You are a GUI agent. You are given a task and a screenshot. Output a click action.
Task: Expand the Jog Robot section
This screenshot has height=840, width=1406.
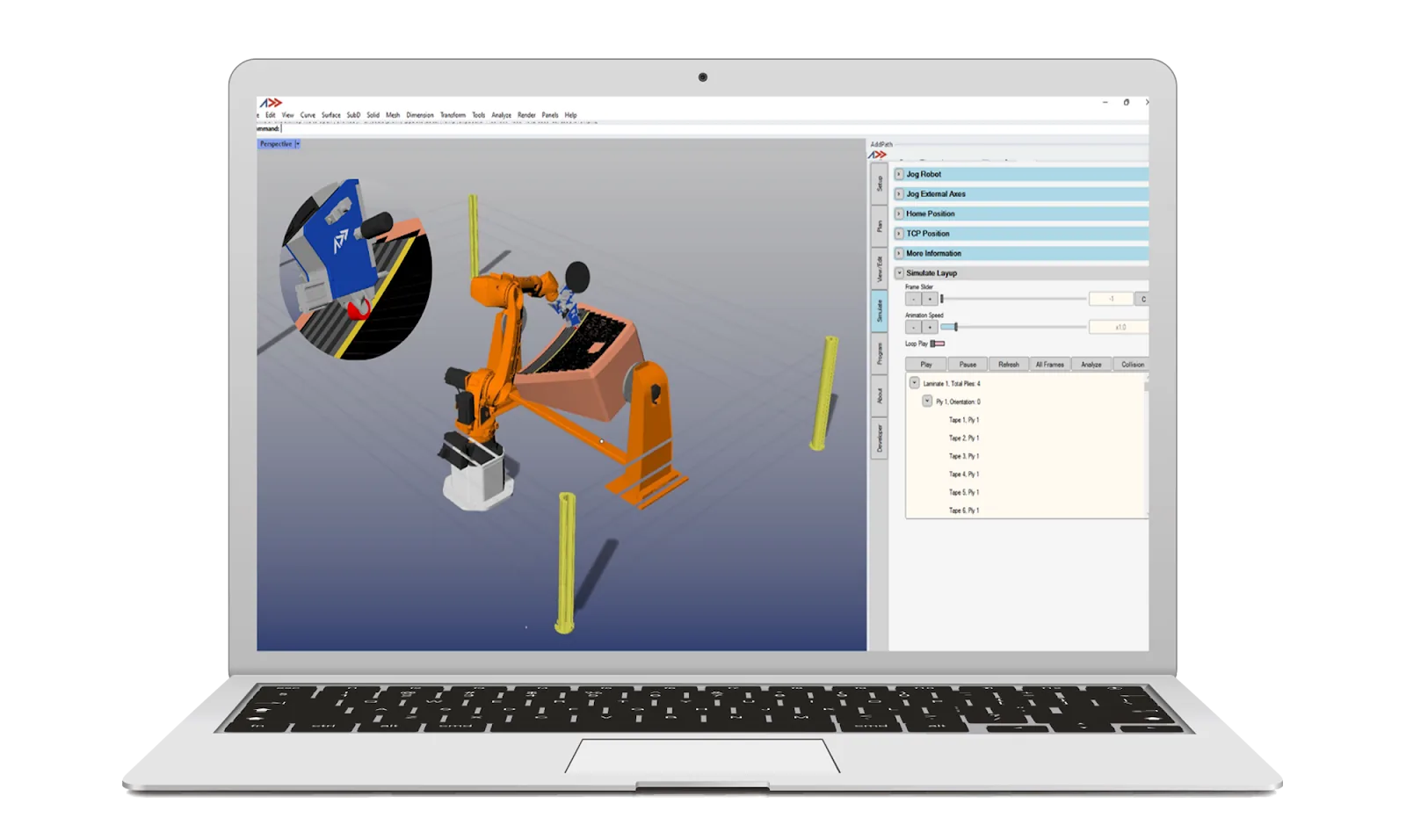[x=899, y=174]
